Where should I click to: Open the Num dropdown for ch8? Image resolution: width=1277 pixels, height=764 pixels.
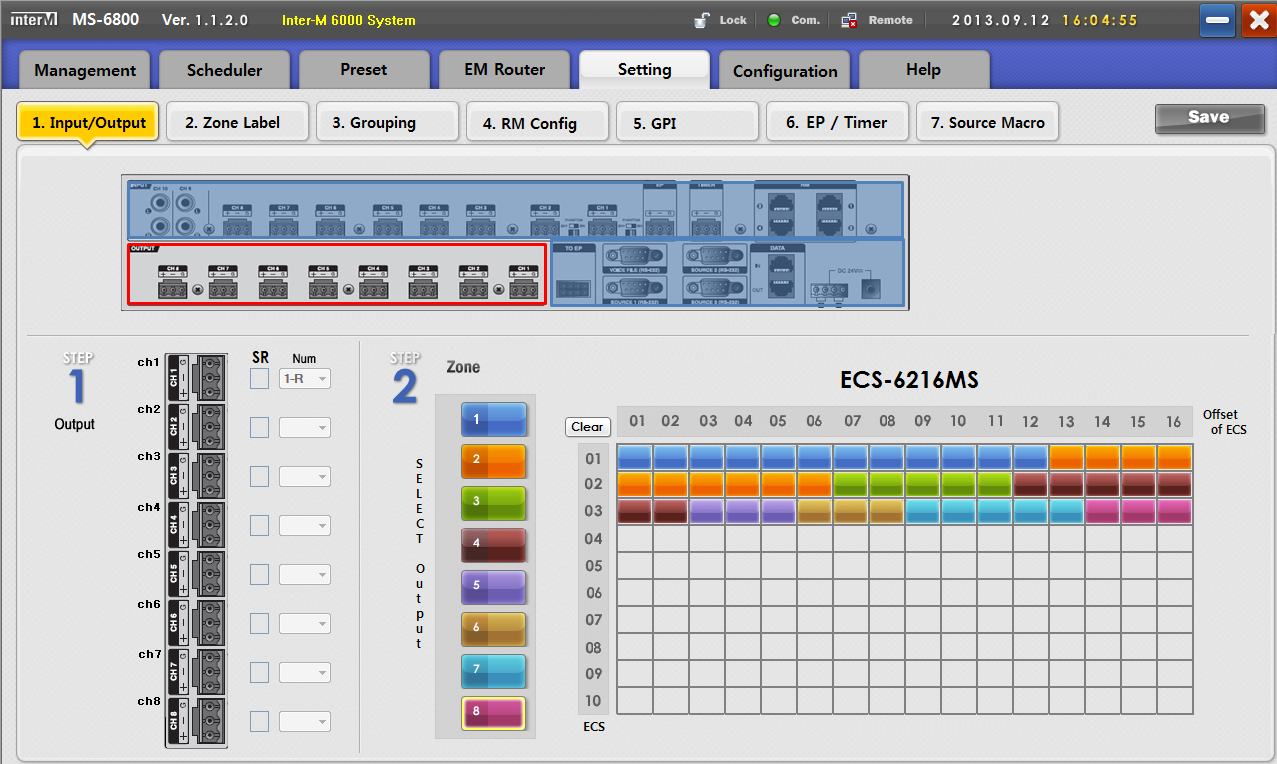(x=304, y=722)
